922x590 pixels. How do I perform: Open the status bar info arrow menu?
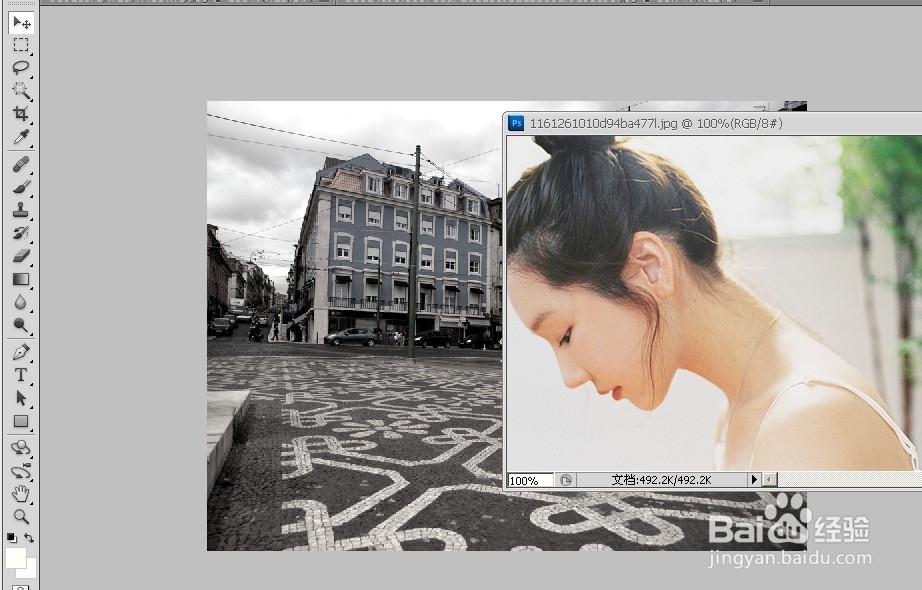click(754, 480)
